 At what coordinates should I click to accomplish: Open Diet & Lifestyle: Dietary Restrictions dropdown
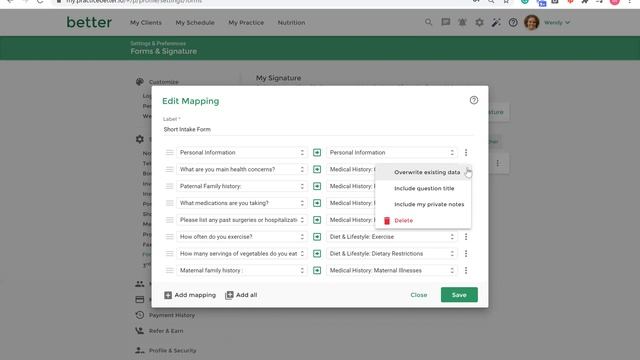click(x=391, y=253)
